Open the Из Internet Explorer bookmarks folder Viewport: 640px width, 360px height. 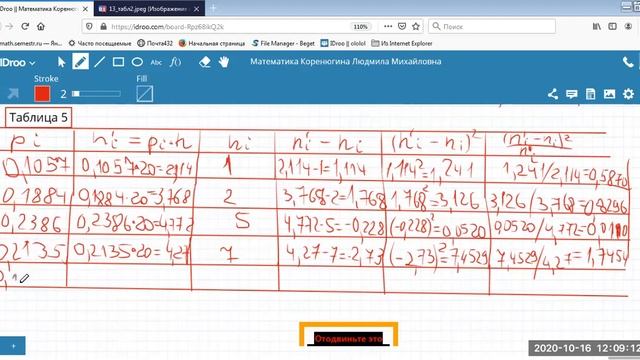tap(402, 43)
